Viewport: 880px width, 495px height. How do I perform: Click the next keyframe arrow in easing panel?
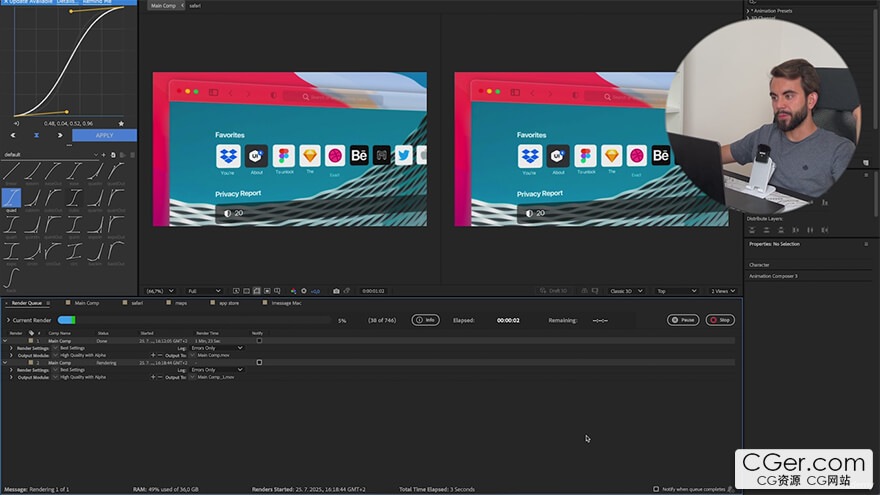click(x=60, y=135)
